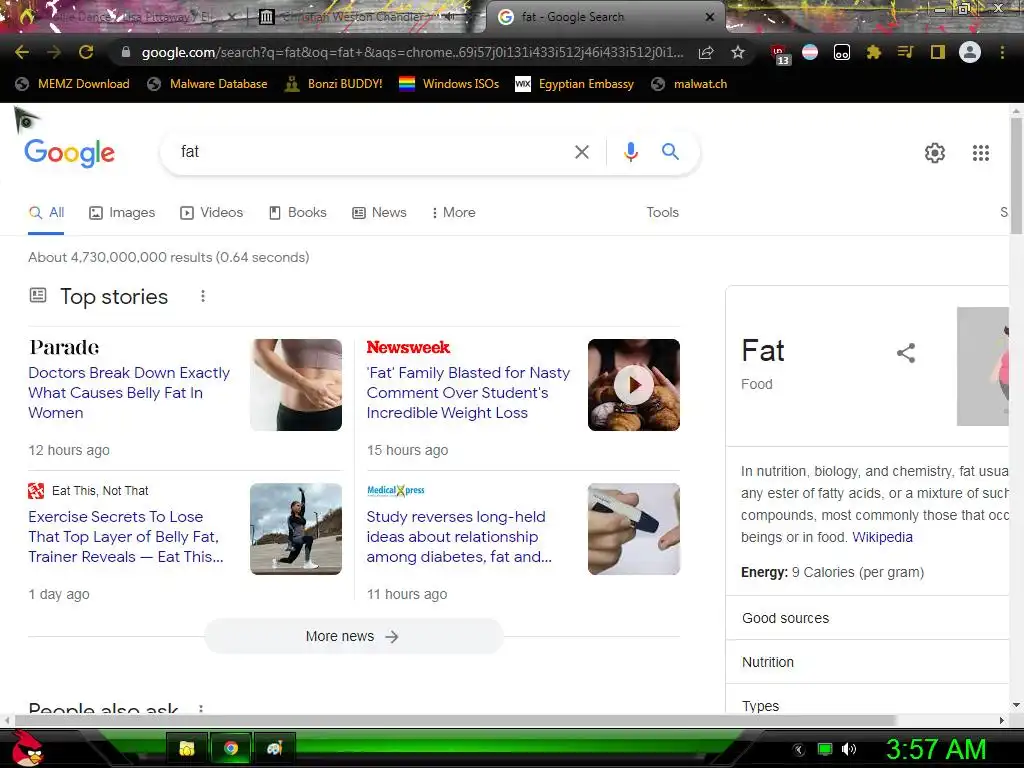Close the fat - Google Search tab

(710, 17)
